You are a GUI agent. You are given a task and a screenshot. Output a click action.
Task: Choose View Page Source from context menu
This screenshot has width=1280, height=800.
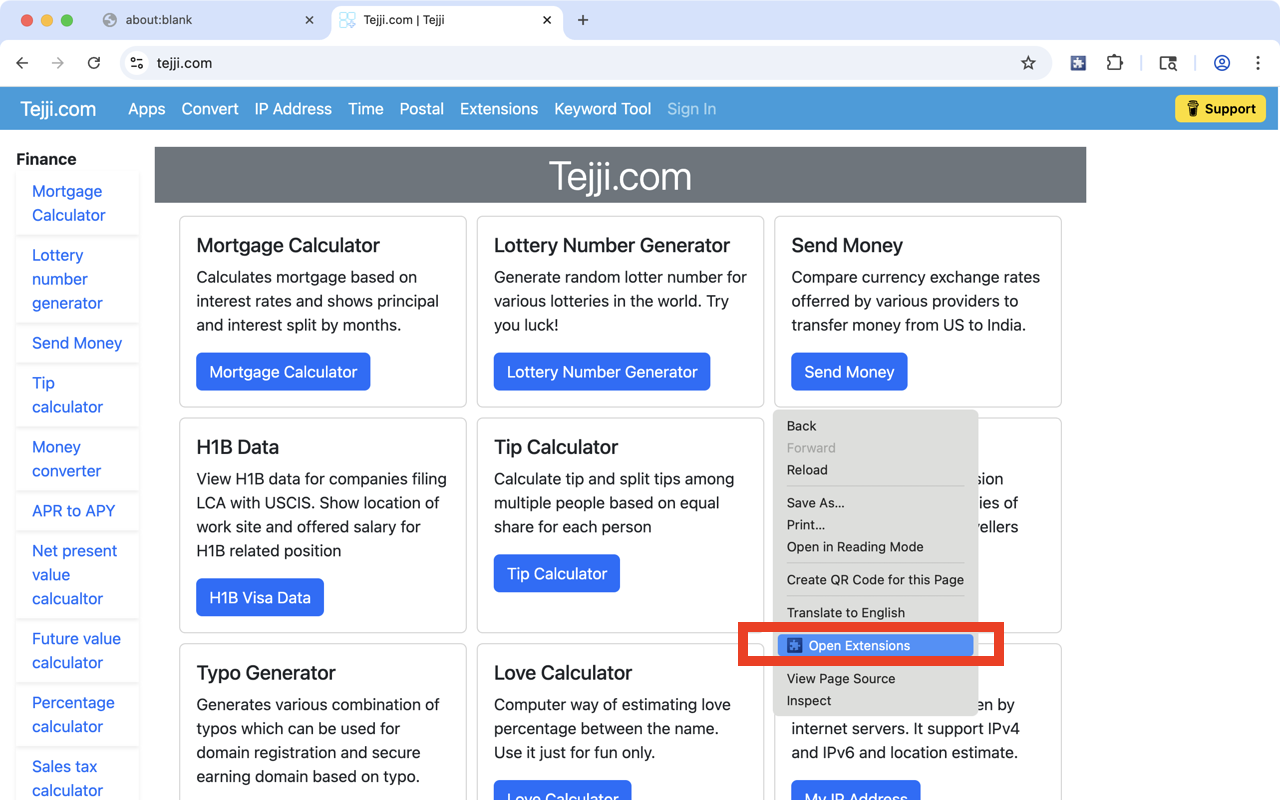875,679
